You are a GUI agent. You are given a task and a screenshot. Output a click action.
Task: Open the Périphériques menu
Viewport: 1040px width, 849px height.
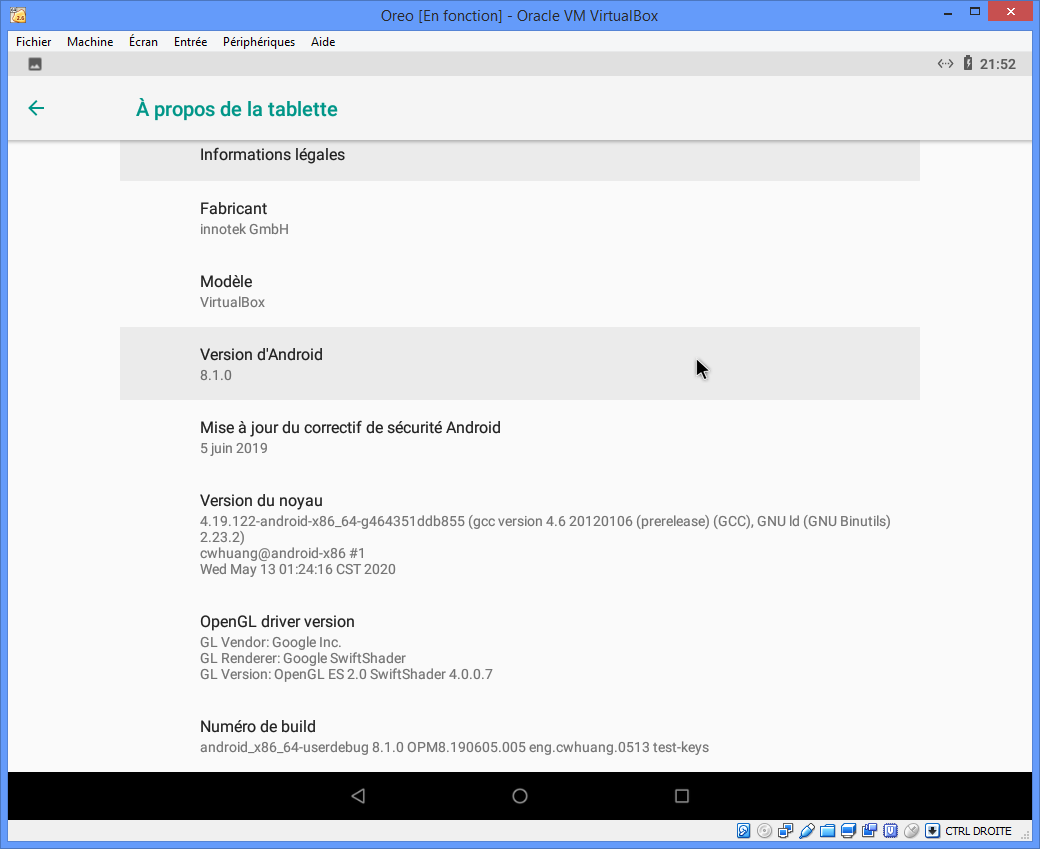coord(259,42)
